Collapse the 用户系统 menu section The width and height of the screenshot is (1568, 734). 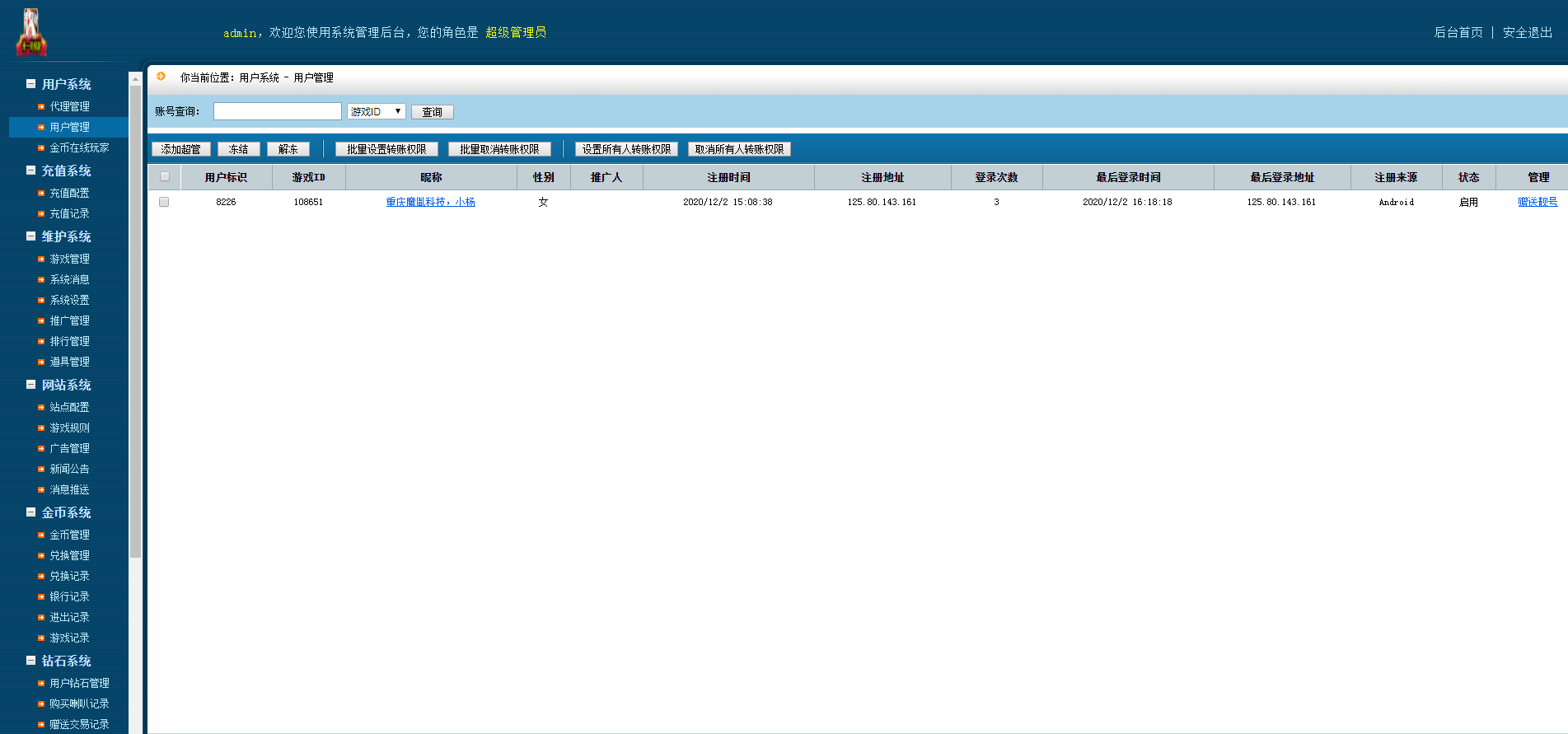tap(30, 84)
